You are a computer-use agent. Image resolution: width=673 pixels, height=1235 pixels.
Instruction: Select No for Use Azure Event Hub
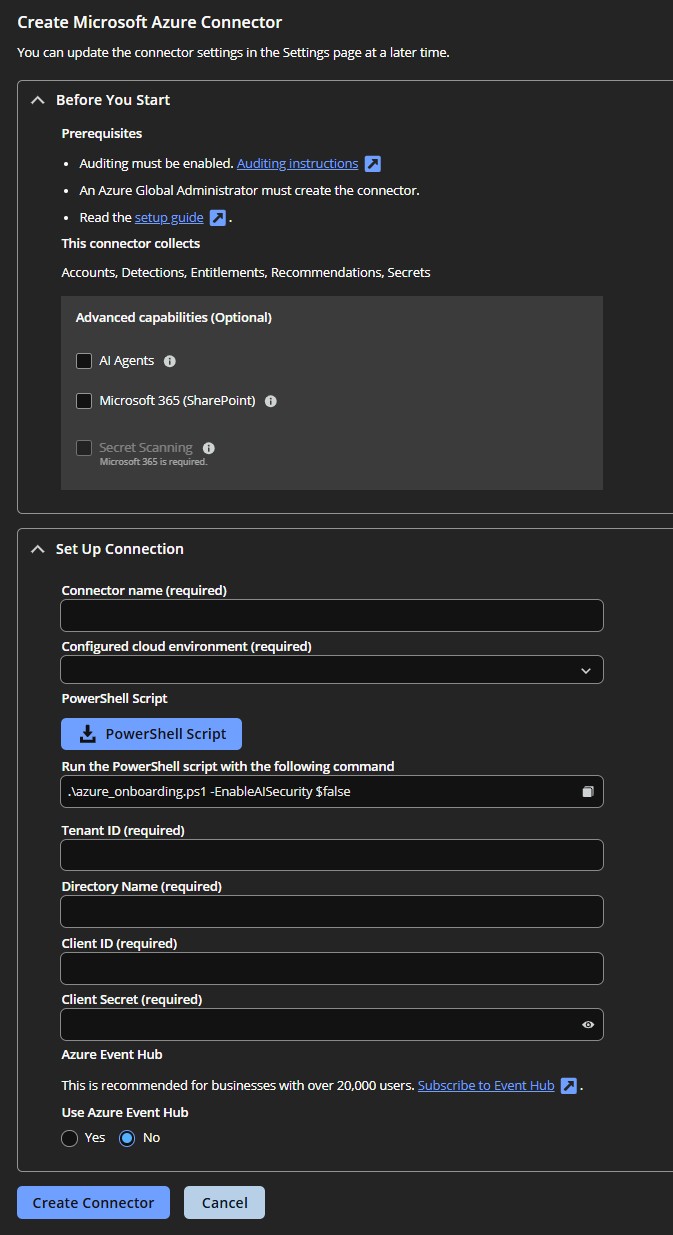127,1138
